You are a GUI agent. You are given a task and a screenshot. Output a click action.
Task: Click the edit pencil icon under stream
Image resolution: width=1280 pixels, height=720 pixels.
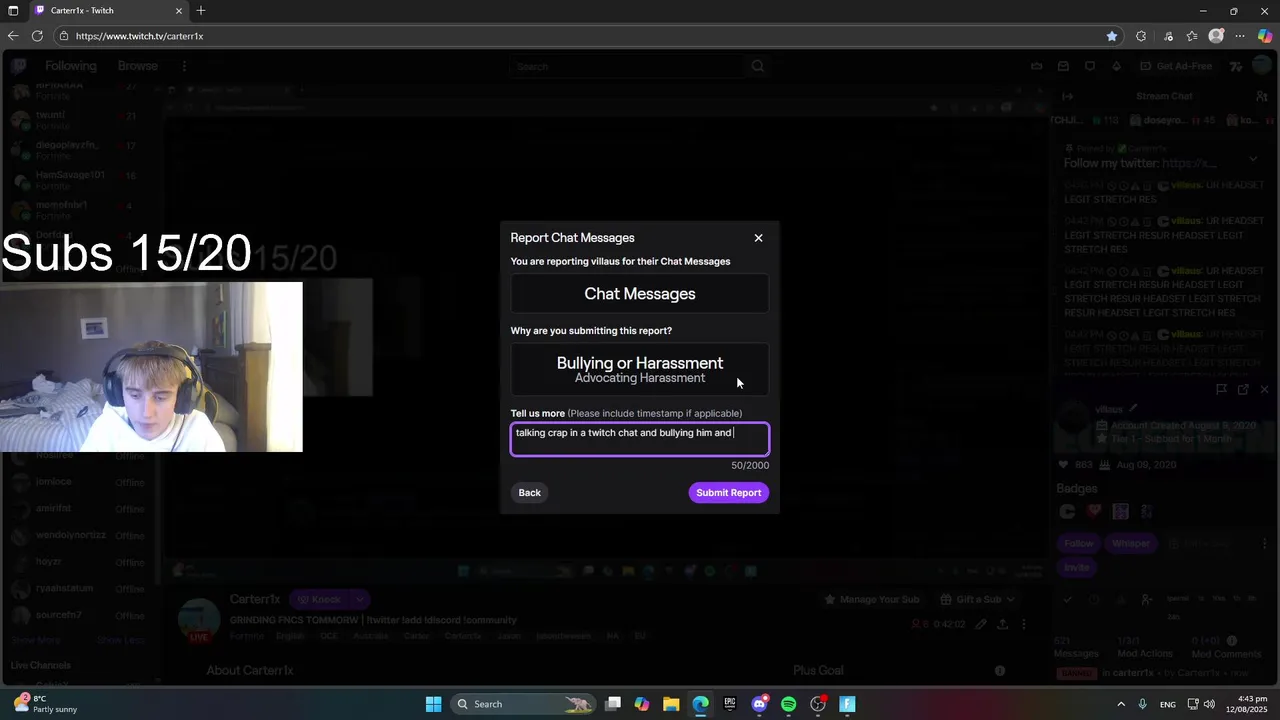981,624
